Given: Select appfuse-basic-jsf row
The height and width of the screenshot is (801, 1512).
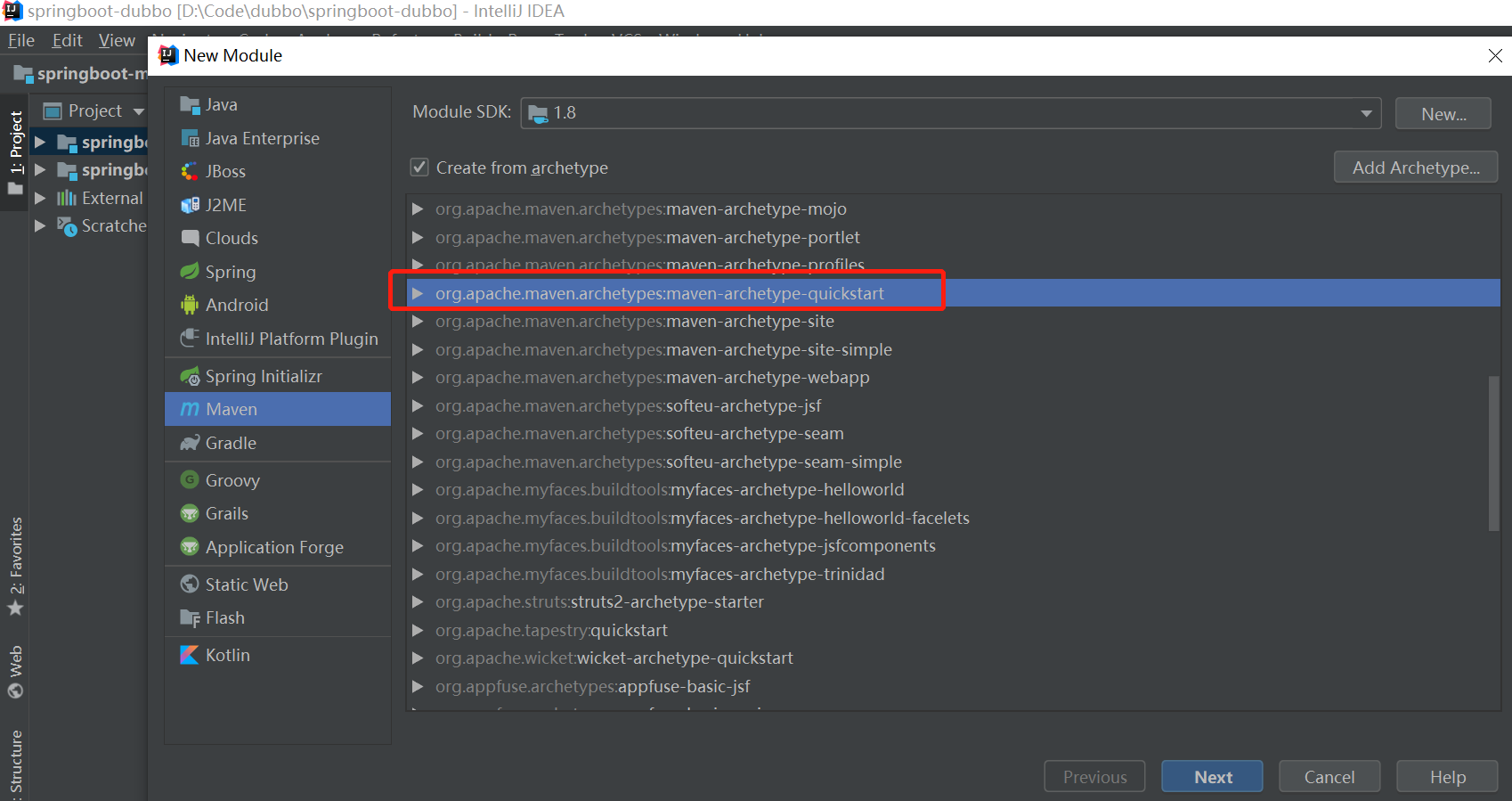Looking at the screenshot, I should tap(953, 687).
